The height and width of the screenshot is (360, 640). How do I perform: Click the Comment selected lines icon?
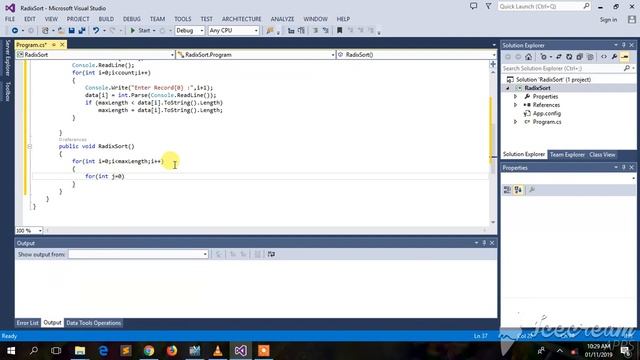point(316,31)
